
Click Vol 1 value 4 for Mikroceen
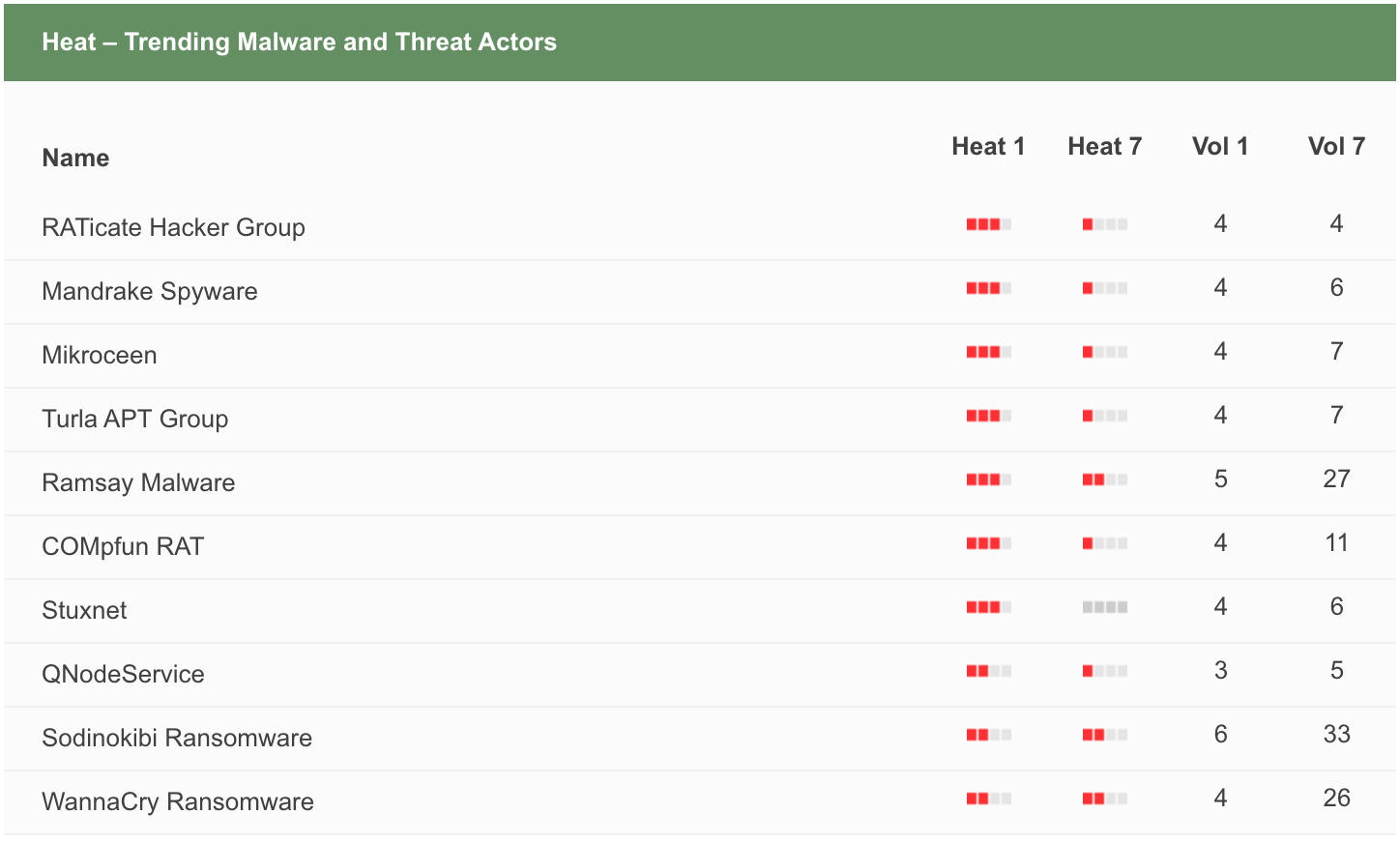tap(1220, 351)
